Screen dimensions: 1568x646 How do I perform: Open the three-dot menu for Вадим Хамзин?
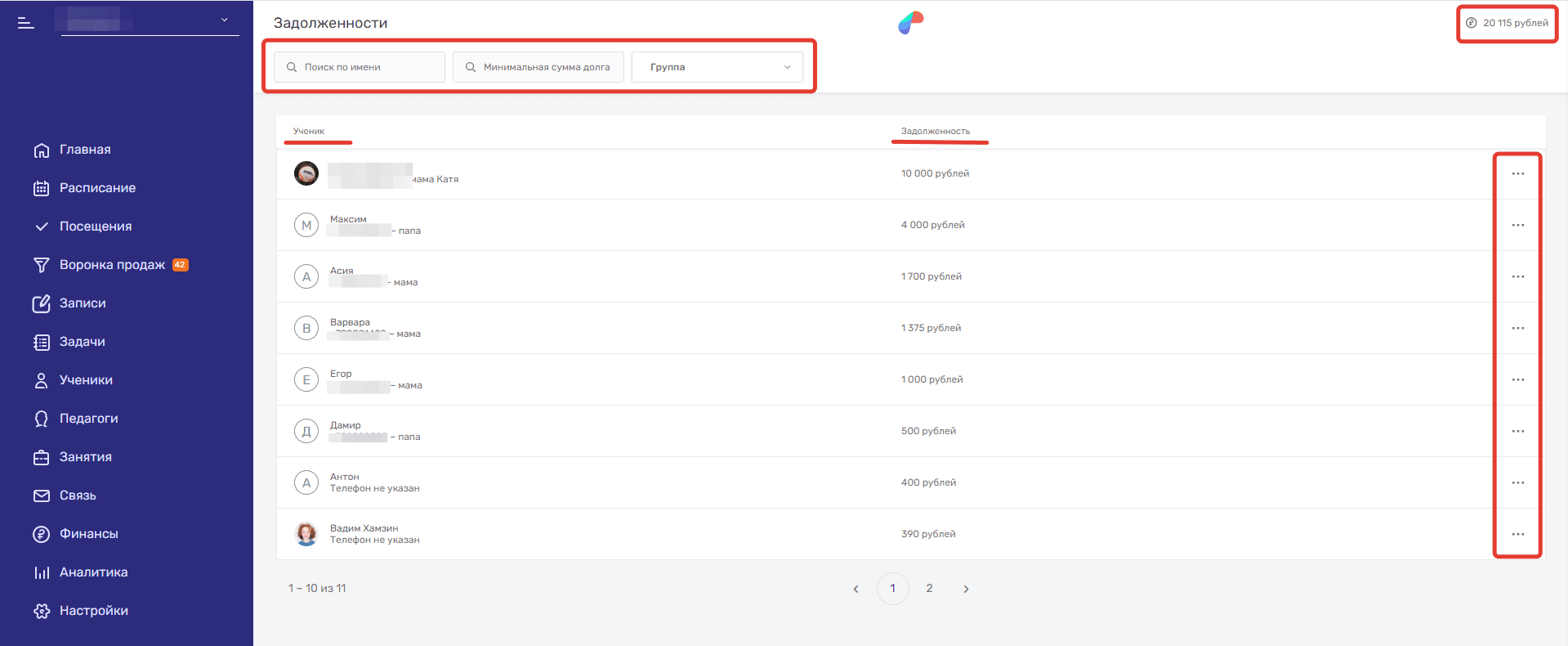pyautogui.click(x=1517, y=534)
